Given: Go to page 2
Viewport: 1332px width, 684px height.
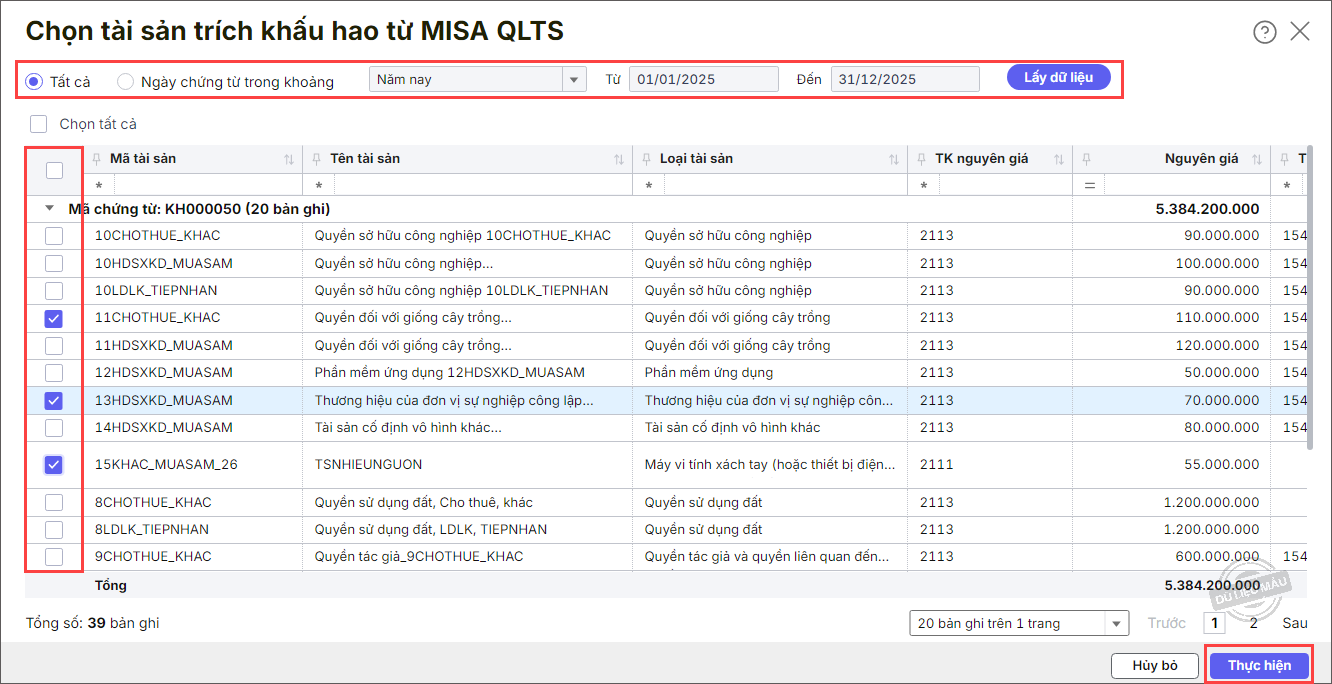Looking at the screenshot, I should click(1253, 623).
